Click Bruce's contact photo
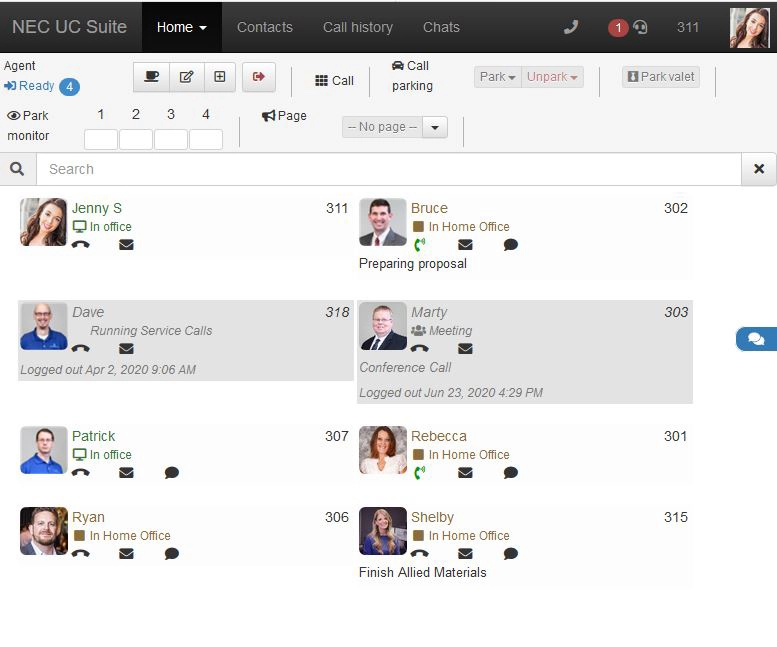777x647 pixels. coord(383,222)
